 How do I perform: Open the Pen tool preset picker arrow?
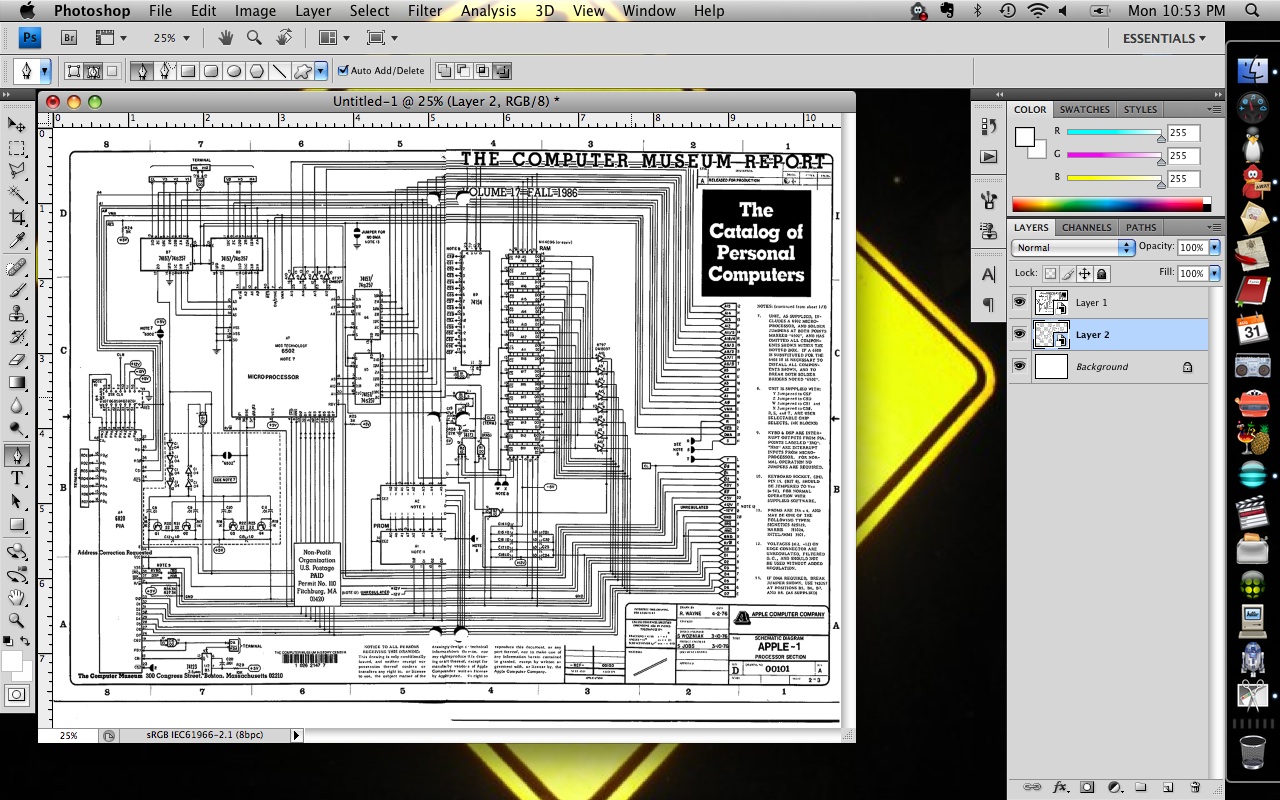[x=45, y=71]
